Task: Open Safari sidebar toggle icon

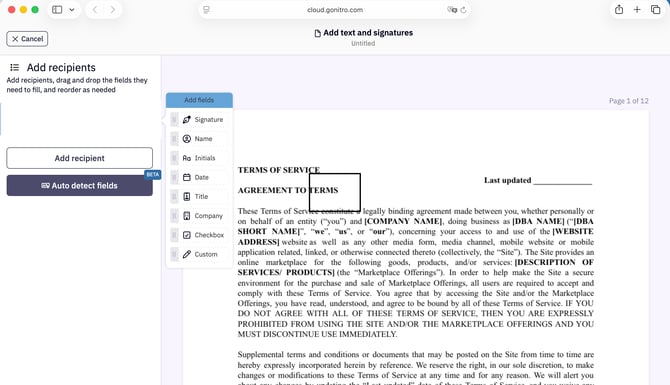Action: [57, 9]
